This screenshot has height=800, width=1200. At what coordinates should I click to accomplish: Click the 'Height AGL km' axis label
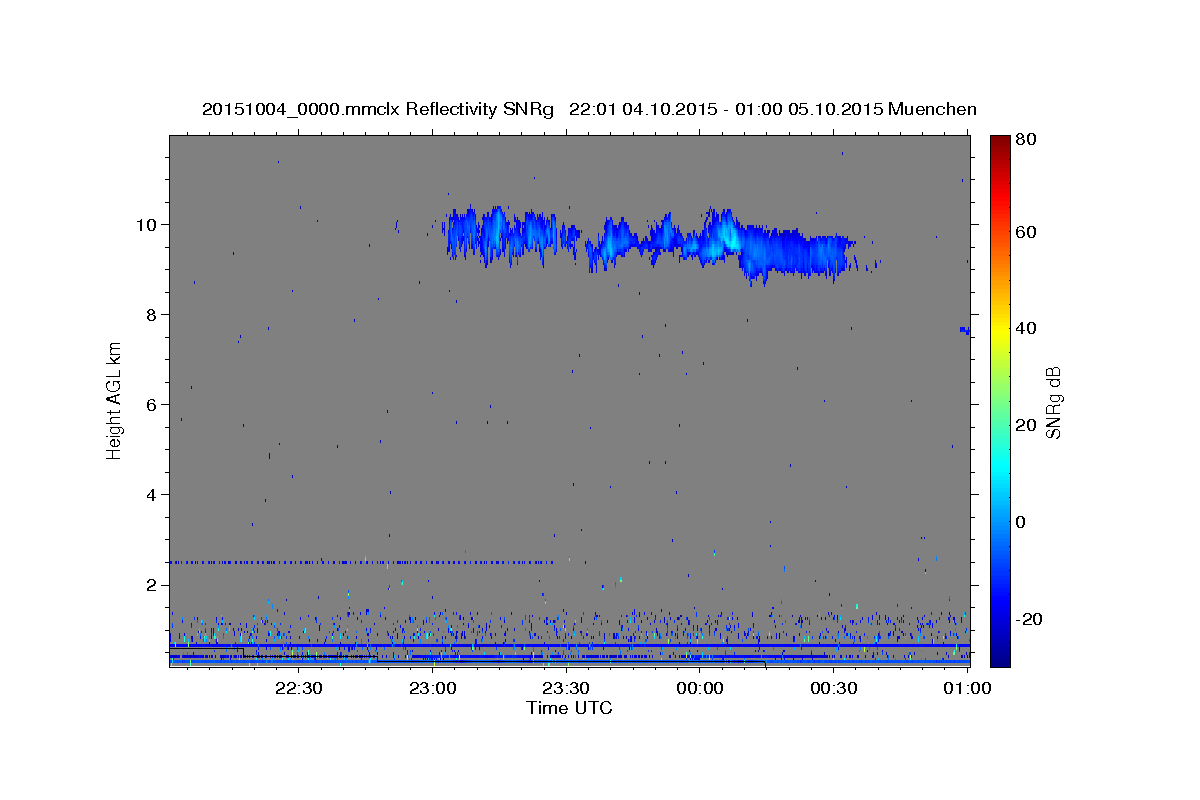coord(114,400)
